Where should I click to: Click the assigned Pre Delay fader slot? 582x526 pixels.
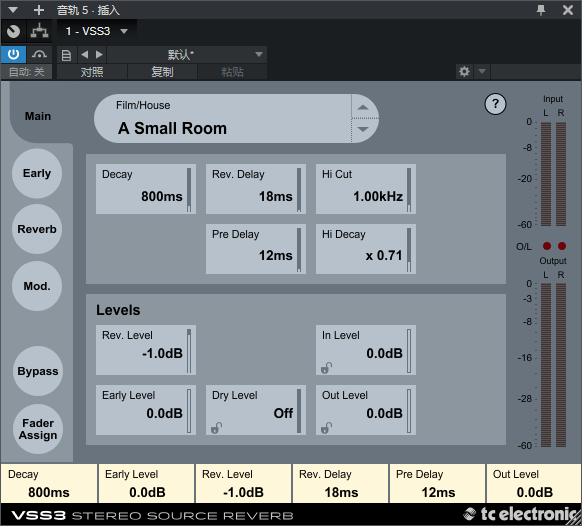(x=437, y=483)
